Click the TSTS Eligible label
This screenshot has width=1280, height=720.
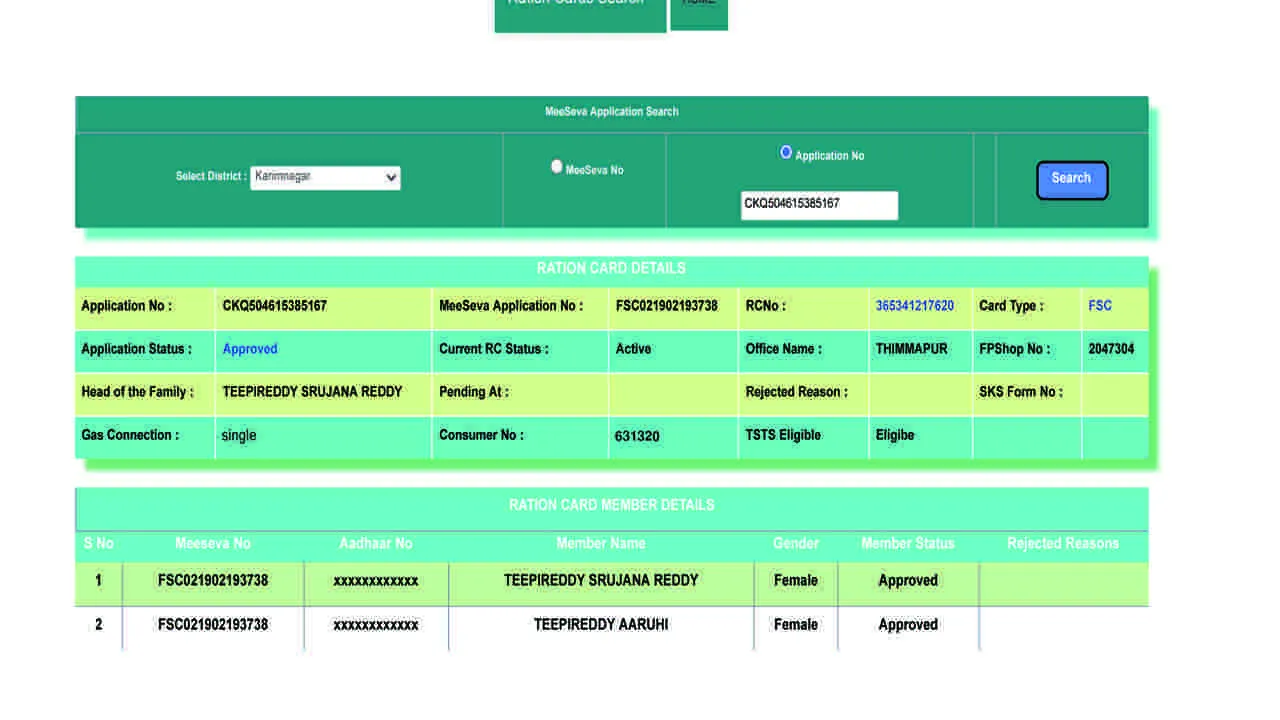(783, 436)
